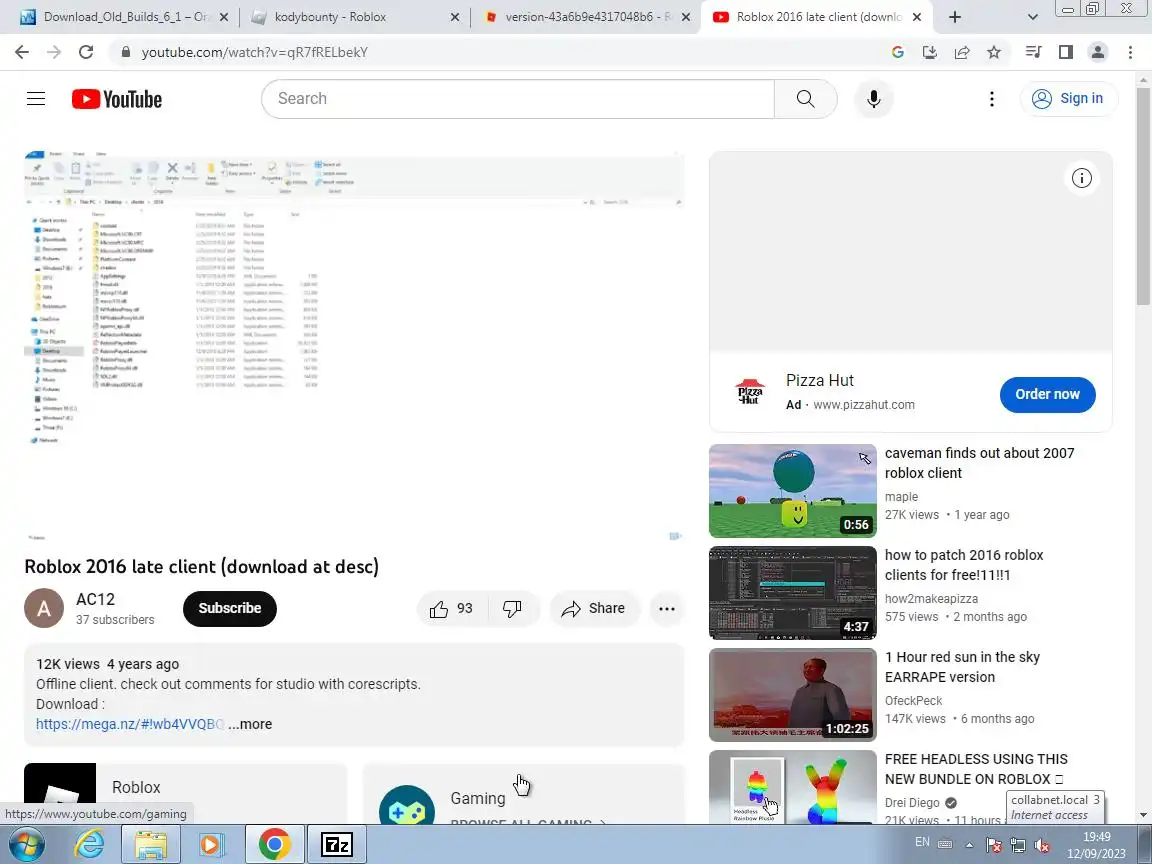Open 1 Hour red sun thumbnail
This screenshot has height=864, width=1152.
click(x=793, y=695)
